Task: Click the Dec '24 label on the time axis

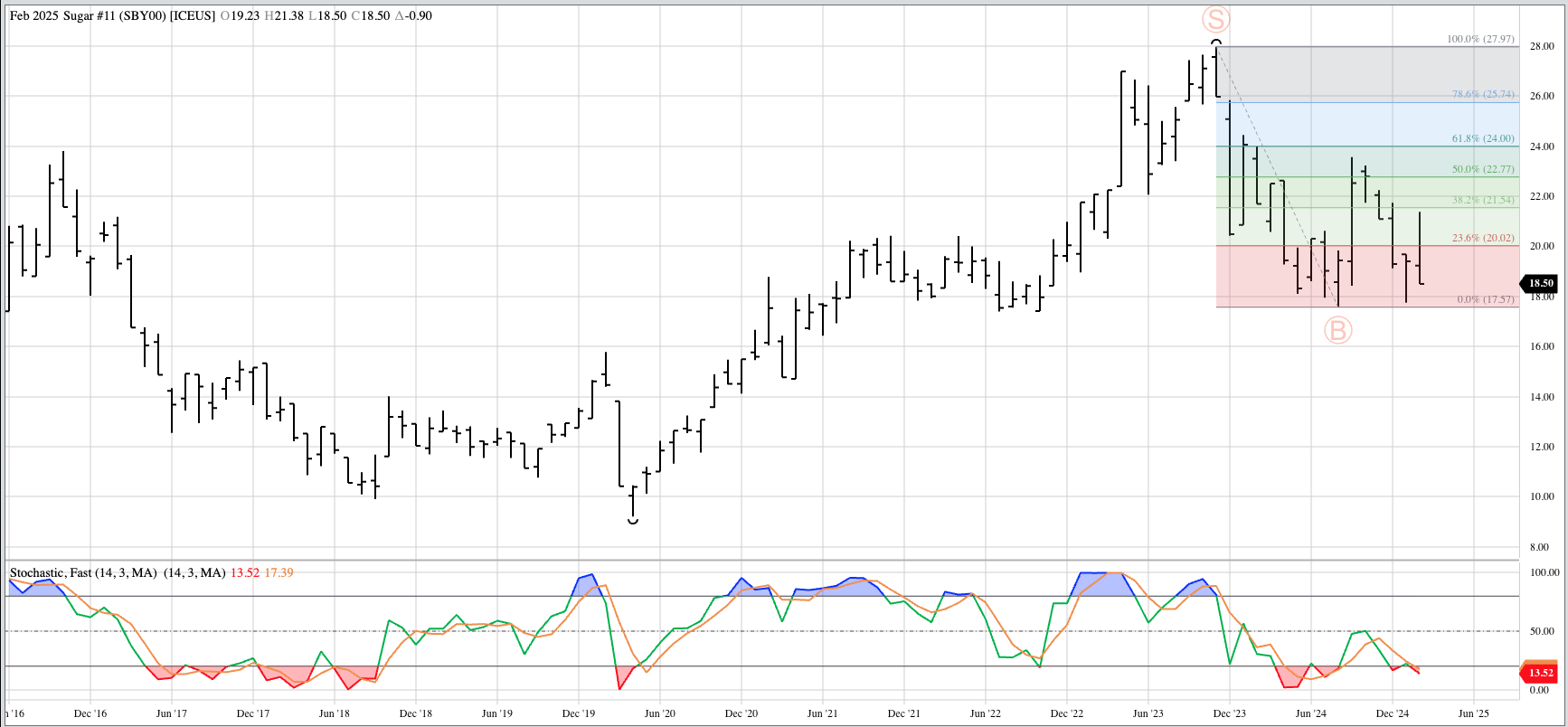Action: (1392, 713)
